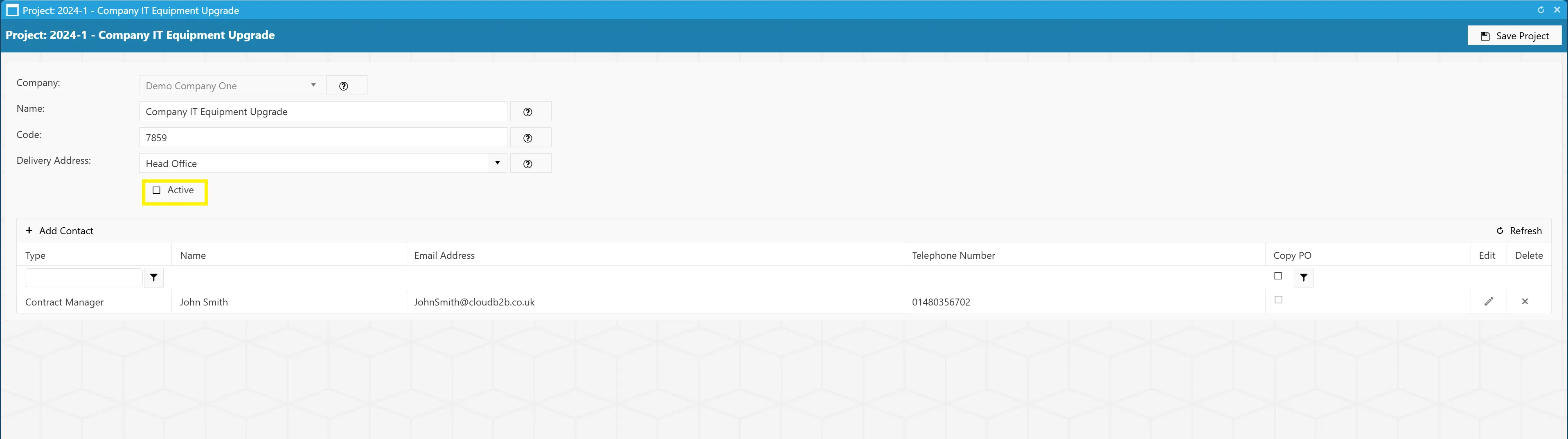Toggle the Copy PO filter checkbox
The image size is (1568, 439).
1277,276
